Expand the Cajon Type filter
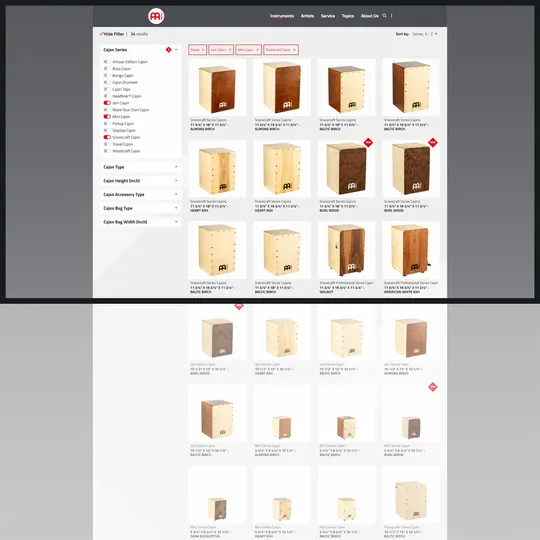This screenshot has width=540, height=540. click(141, 167)
